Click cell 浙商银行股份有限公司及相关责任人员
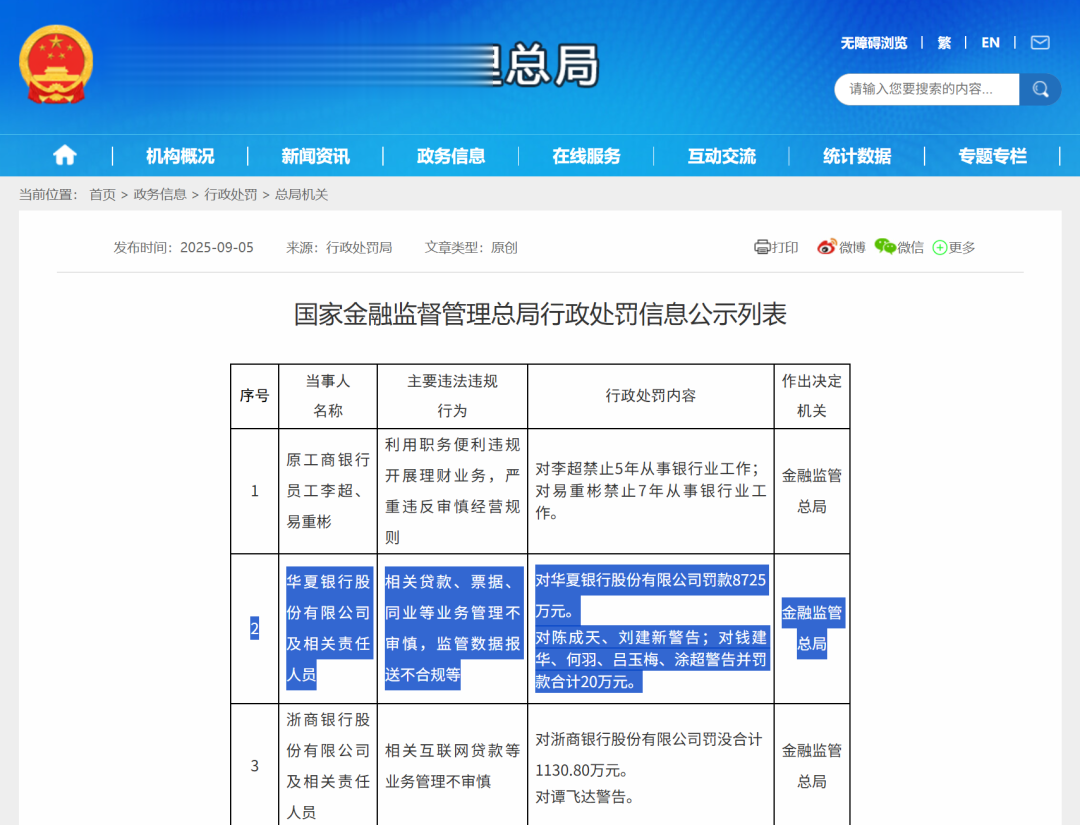The width and height of the screenshot is (1080, 825). coord(328,765)
